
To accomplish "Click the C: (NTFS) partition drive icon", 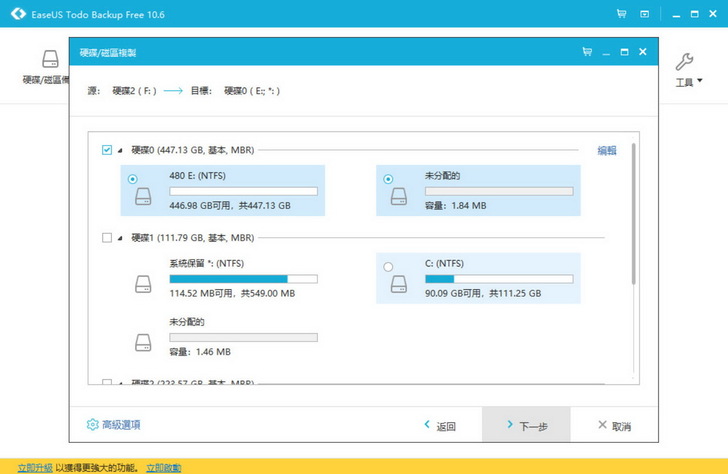I will (401, 285).
